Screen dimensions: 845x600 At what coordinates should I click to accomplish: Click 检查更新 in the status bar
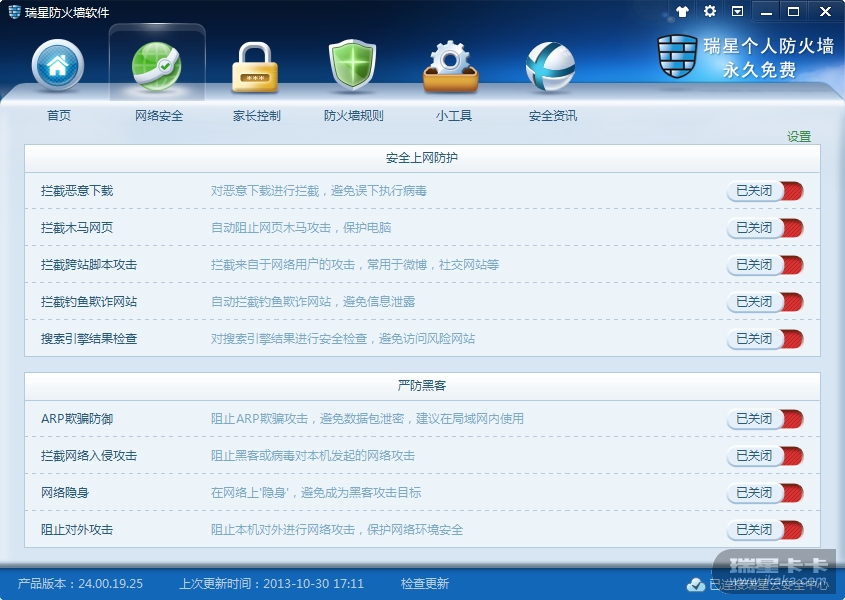tap(425, 583)
